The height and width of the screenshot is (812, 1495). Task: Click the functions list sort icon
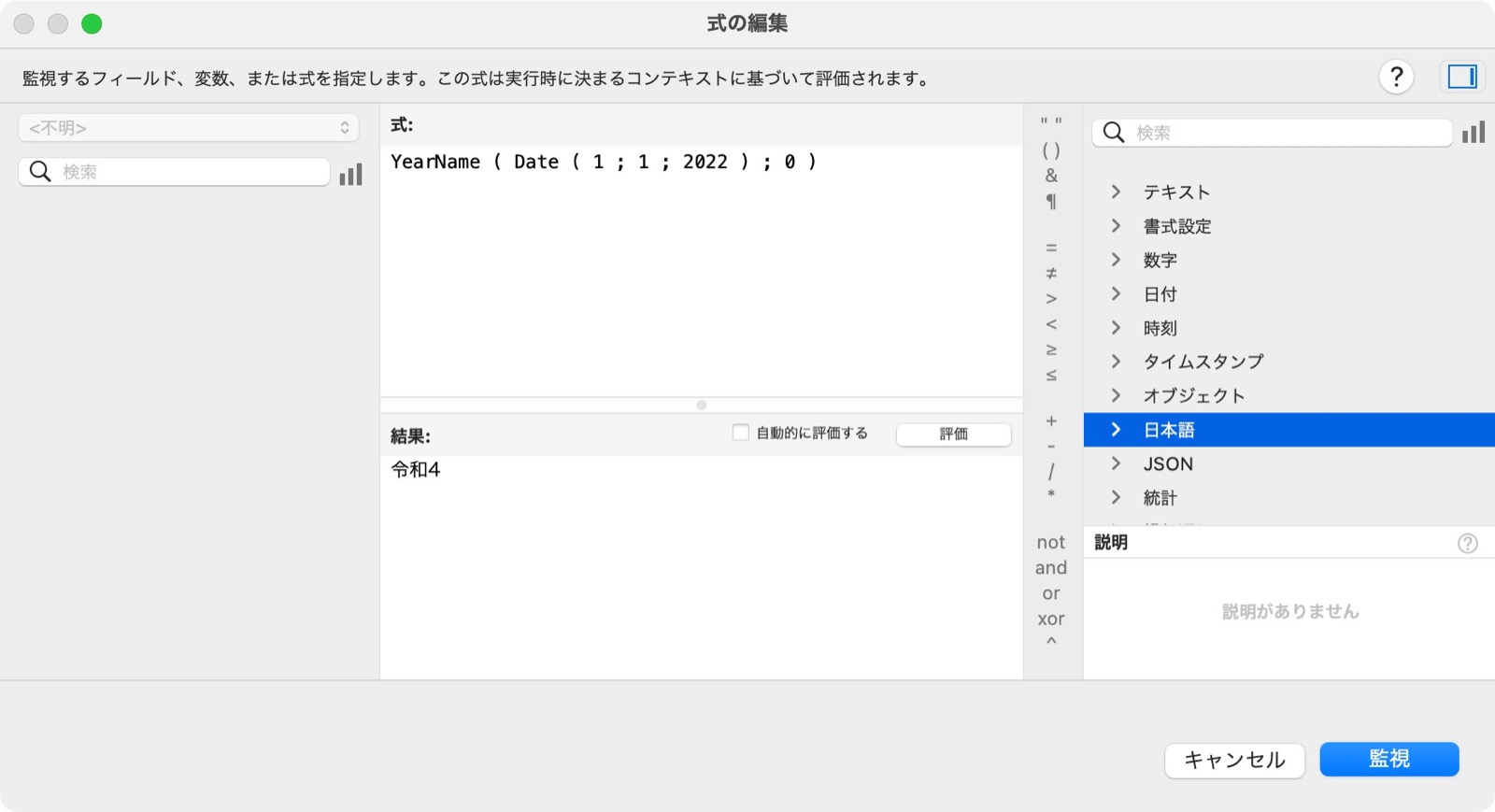coord(1474,133)
